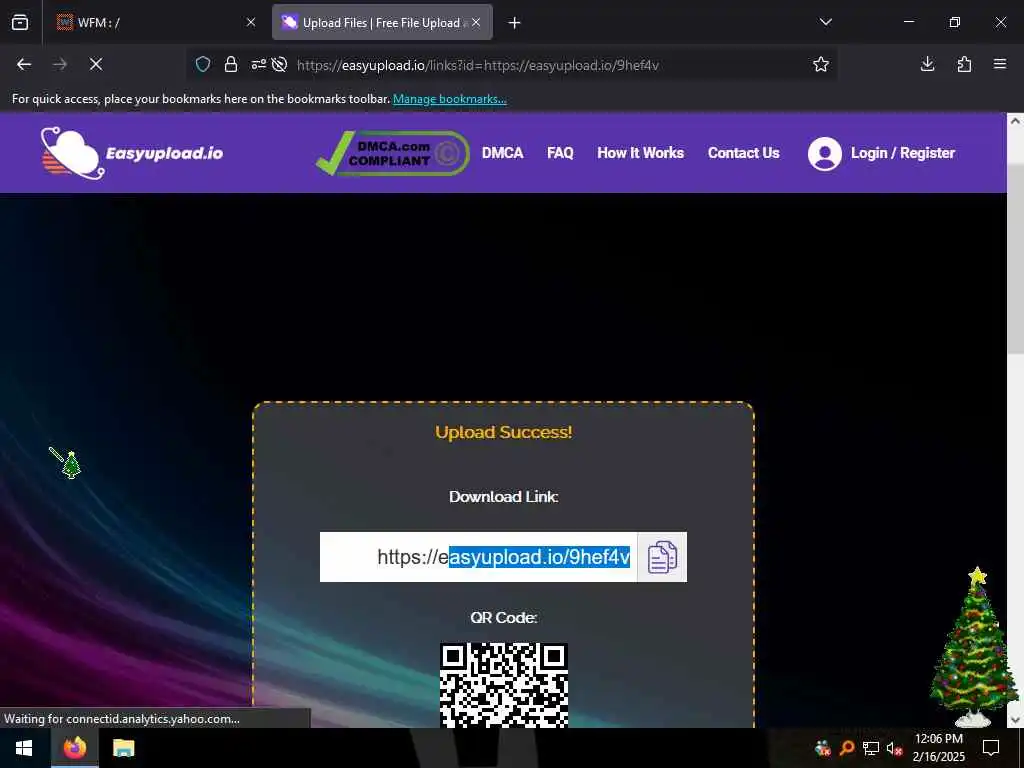This screenshot has height=768, width=1024.
Task: Open the FAQ page
Action: pos(560,153)
